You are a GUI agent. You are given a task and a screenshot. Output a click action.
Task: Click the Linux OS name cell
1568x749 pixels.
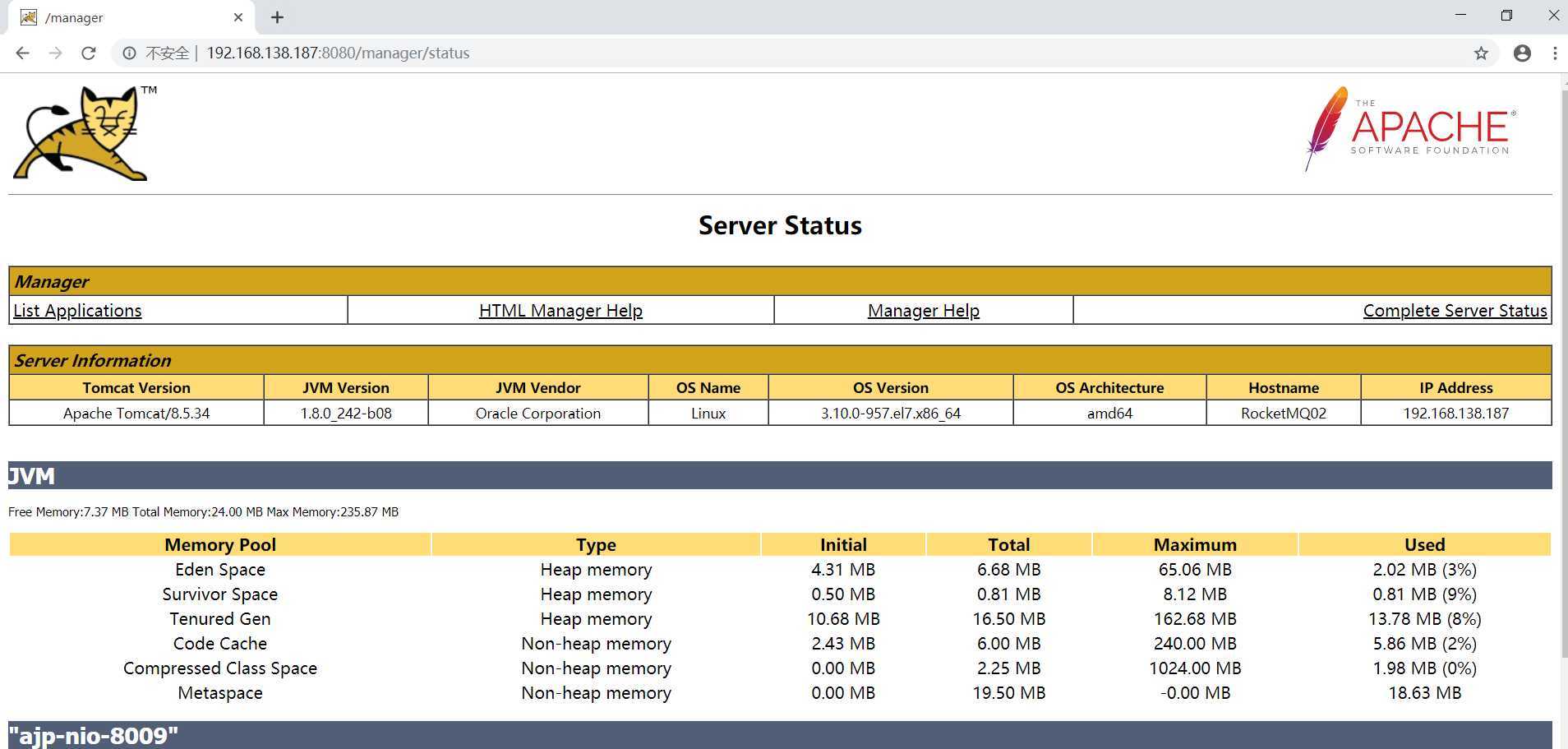pyautogui.click(x=708, y=413)
